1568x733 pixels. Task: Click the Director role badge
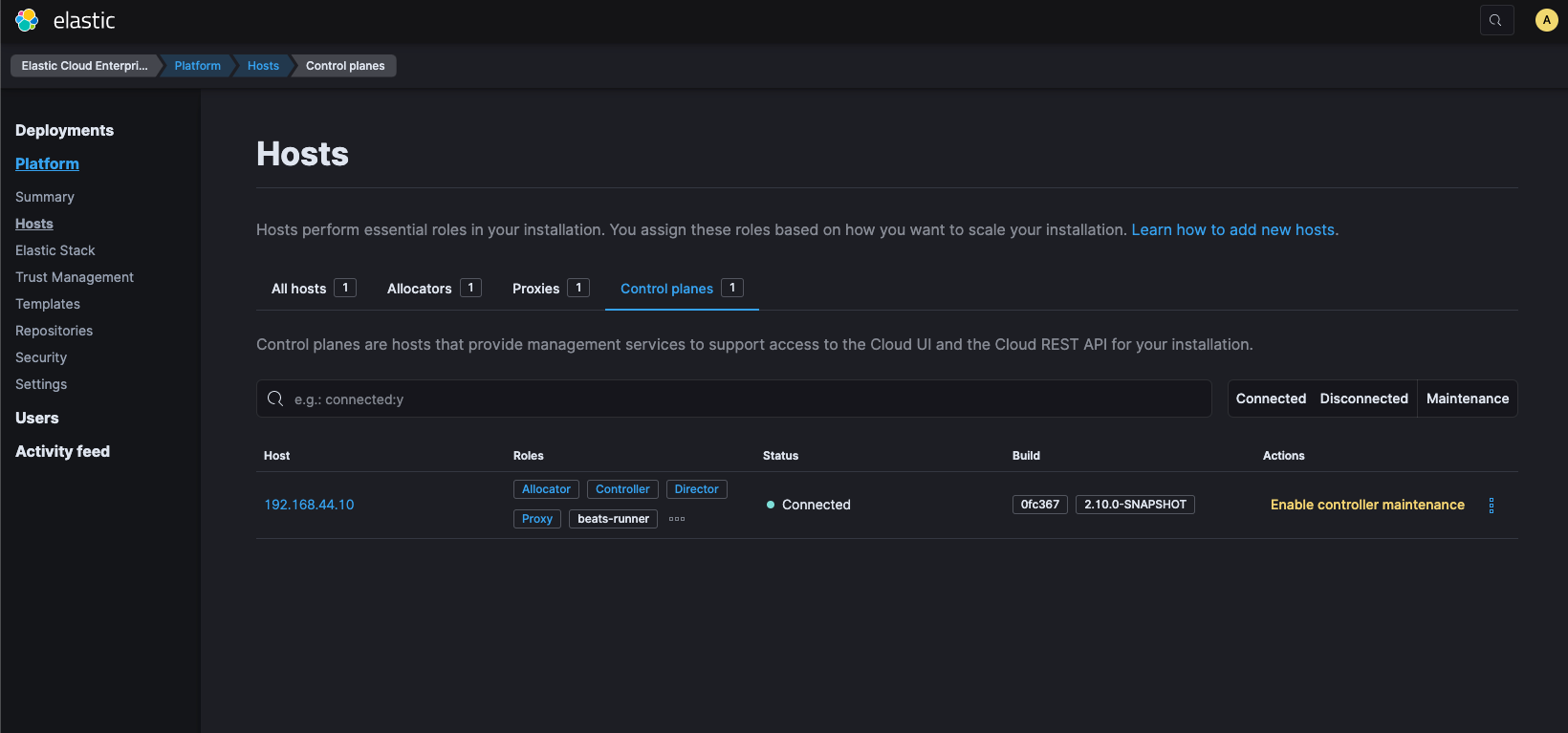click(696, 489)
